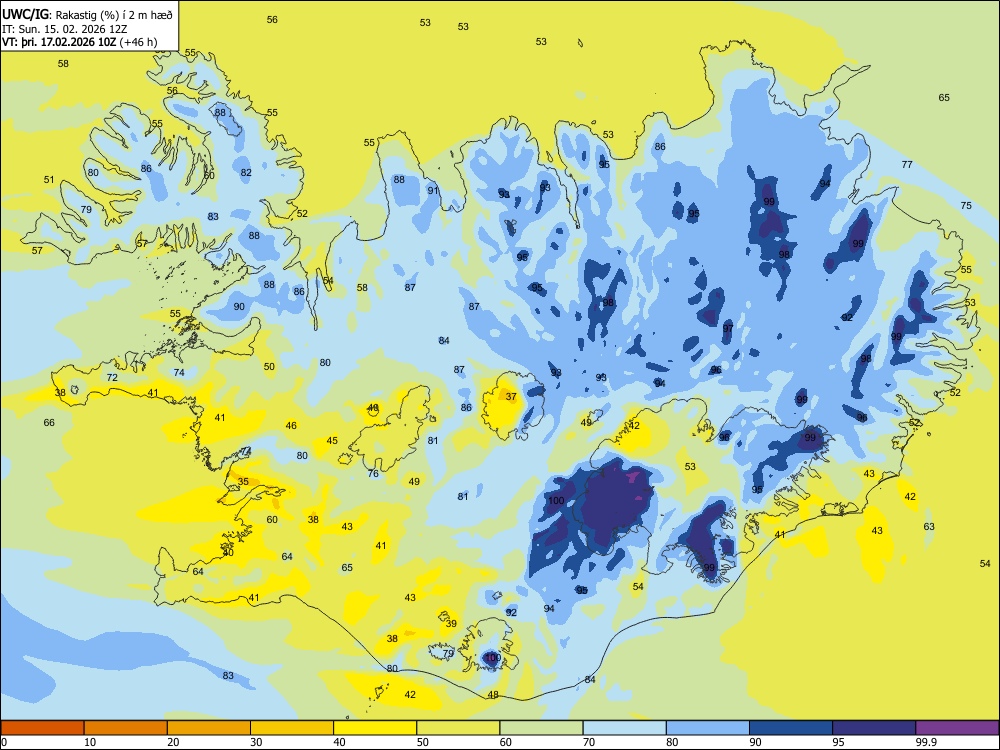Click the map value '66' at the western edge
This screenshot has height=750, width=1000.
(x=49, y=422)
